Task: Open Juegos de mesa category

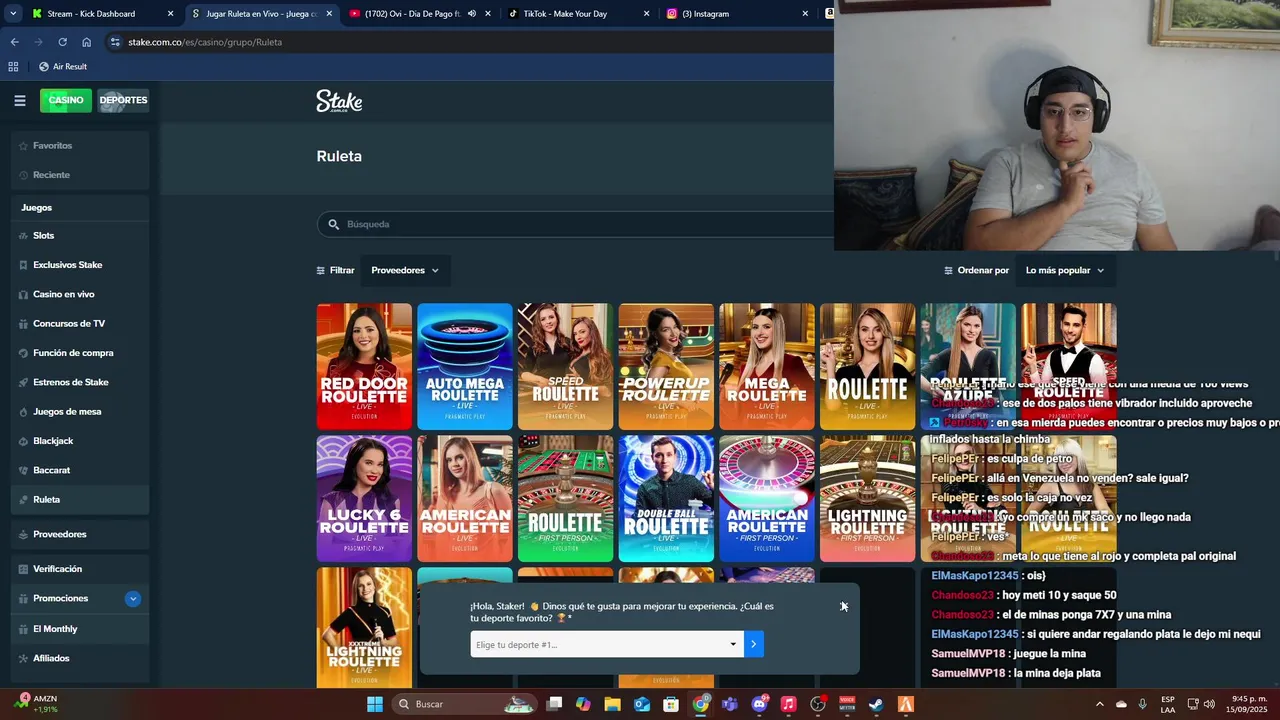Action: pyautogui.click(x=80, y=412)
